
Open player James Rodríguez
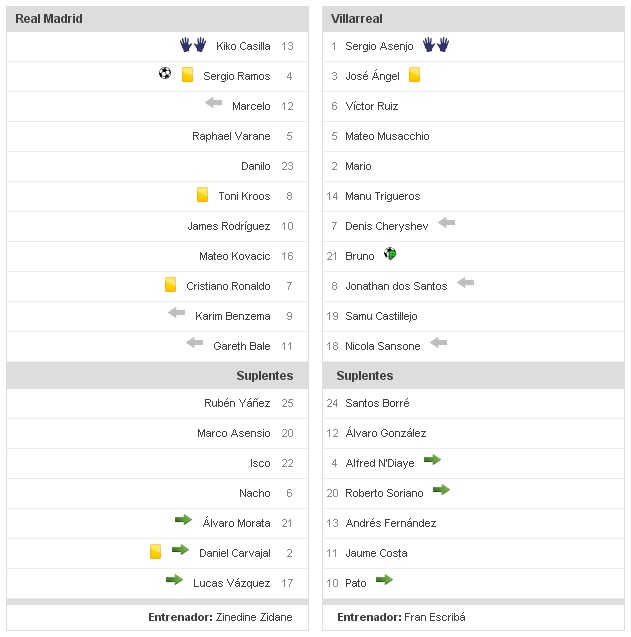point(229,226)
